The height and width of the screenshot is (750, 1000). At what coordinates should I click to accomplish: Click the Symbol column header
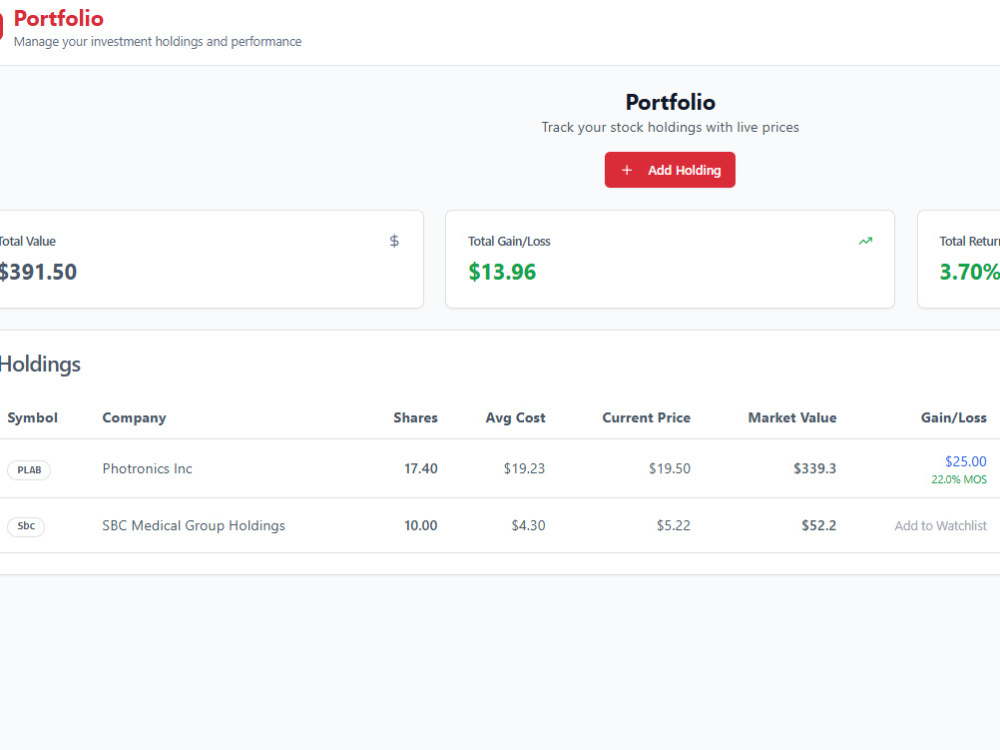pyautogui.click(x=33, y=418)
